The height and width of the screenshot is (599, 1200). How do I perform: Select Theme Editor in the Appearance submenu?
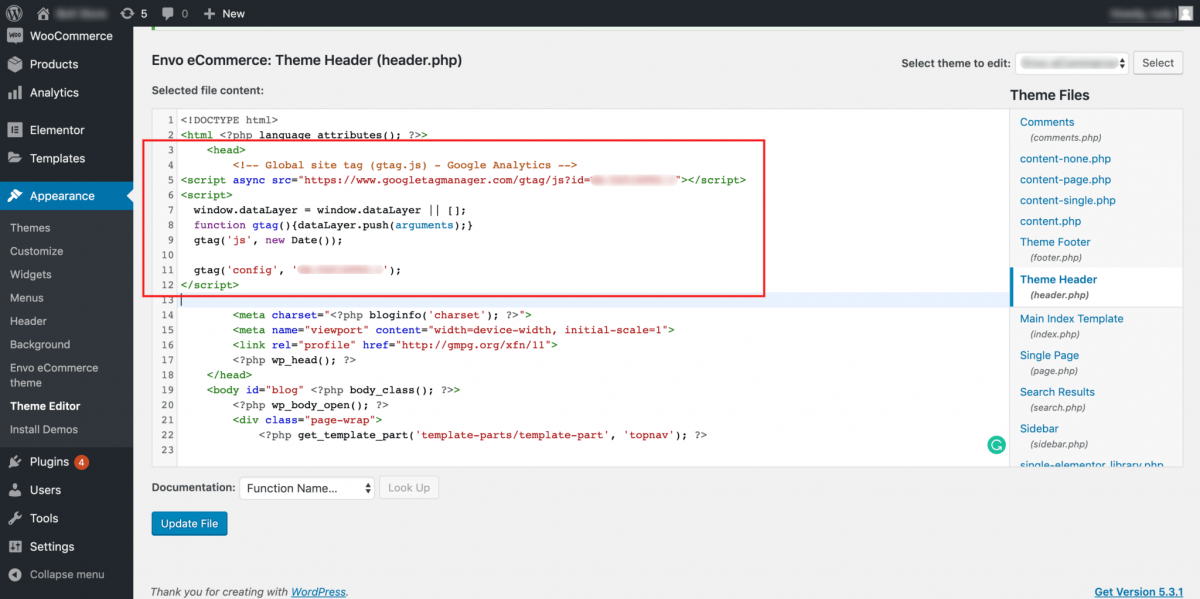[x=45, y=406]
